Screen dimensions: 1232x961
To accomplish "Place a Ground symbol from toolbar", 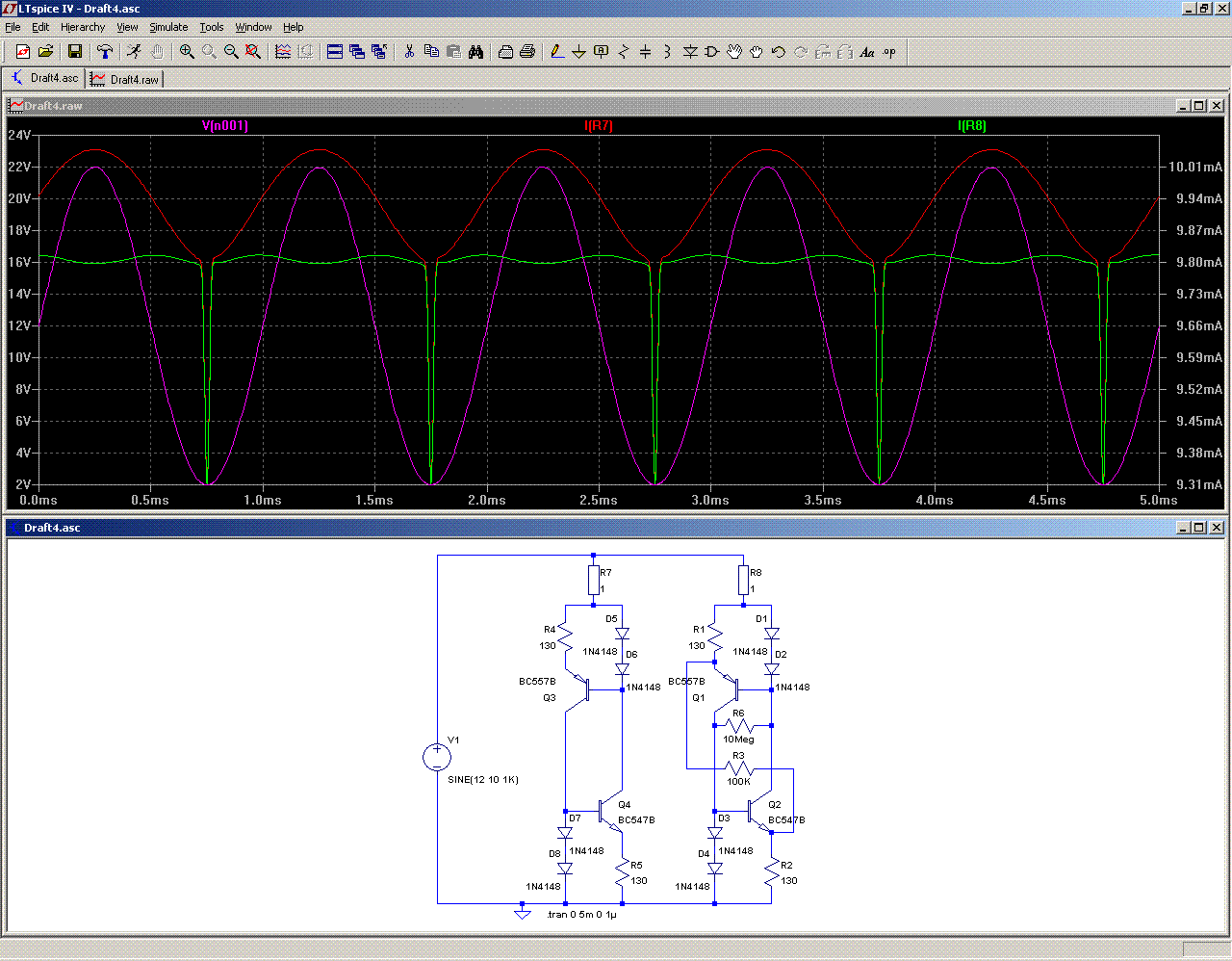I will pyautogui.click(x=578, y=52).
